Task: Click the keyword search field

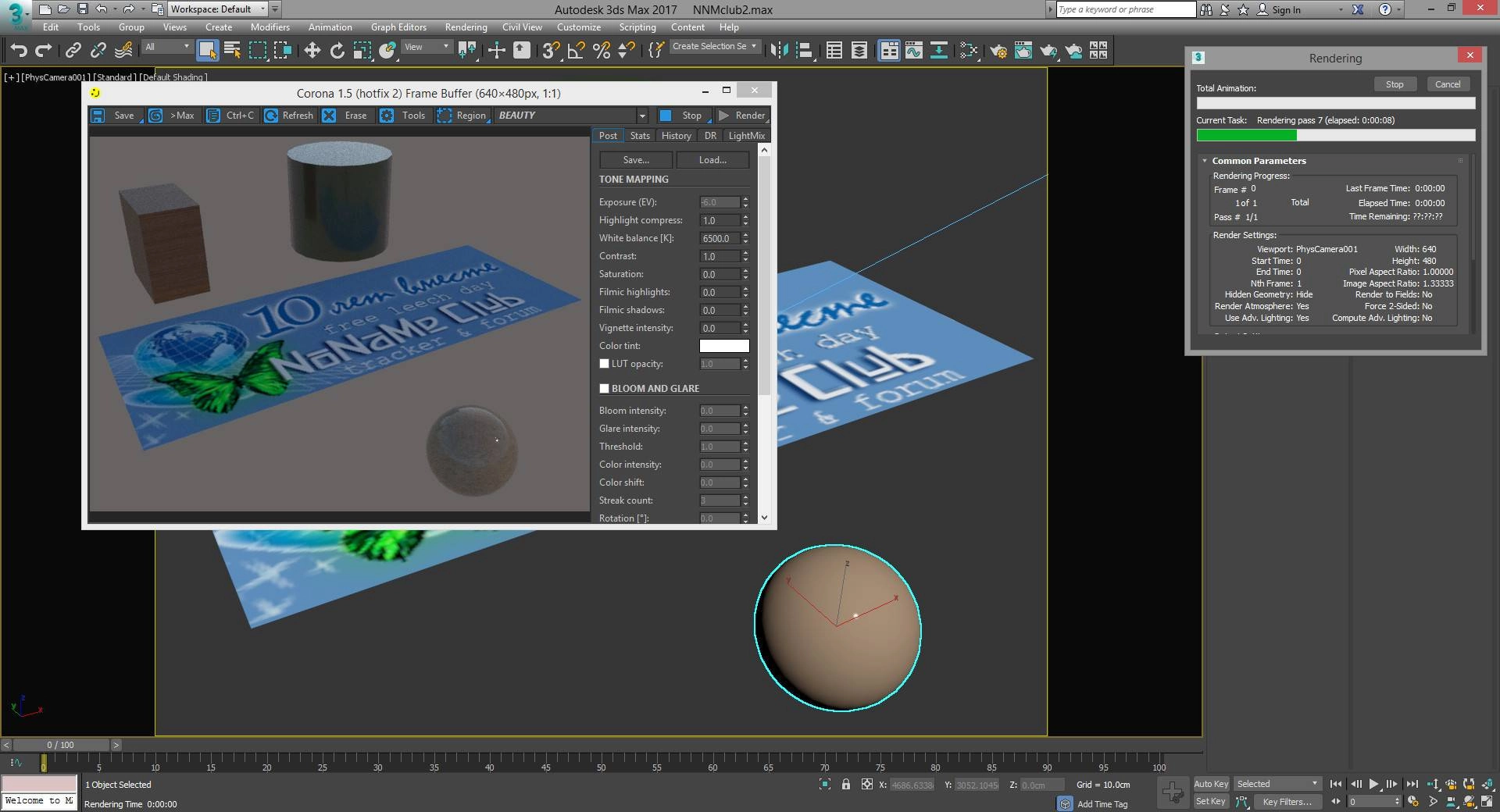Action: click(x=1126, y=9)
